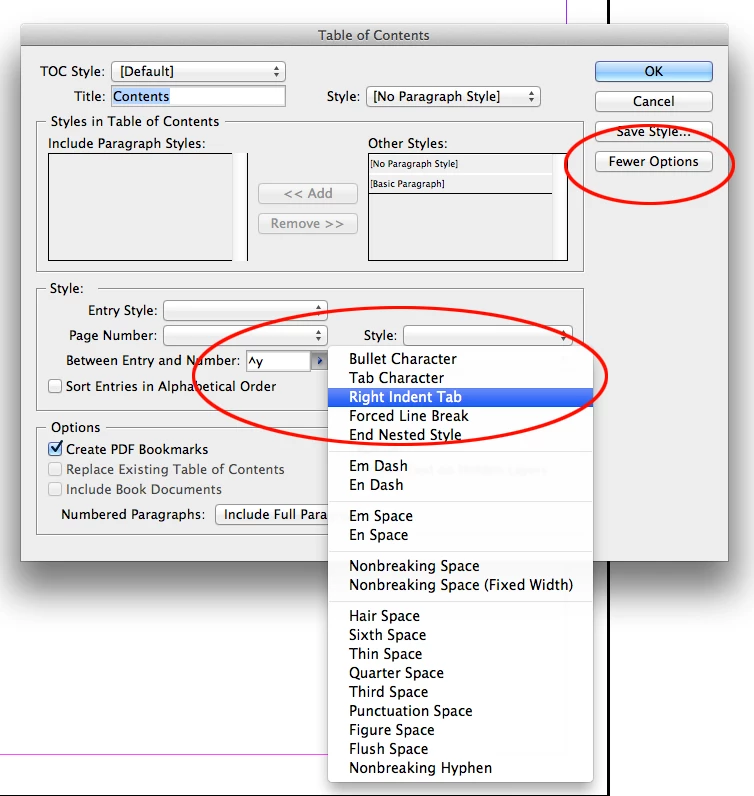Open the Entry Style dropdown

pos(245,310)
